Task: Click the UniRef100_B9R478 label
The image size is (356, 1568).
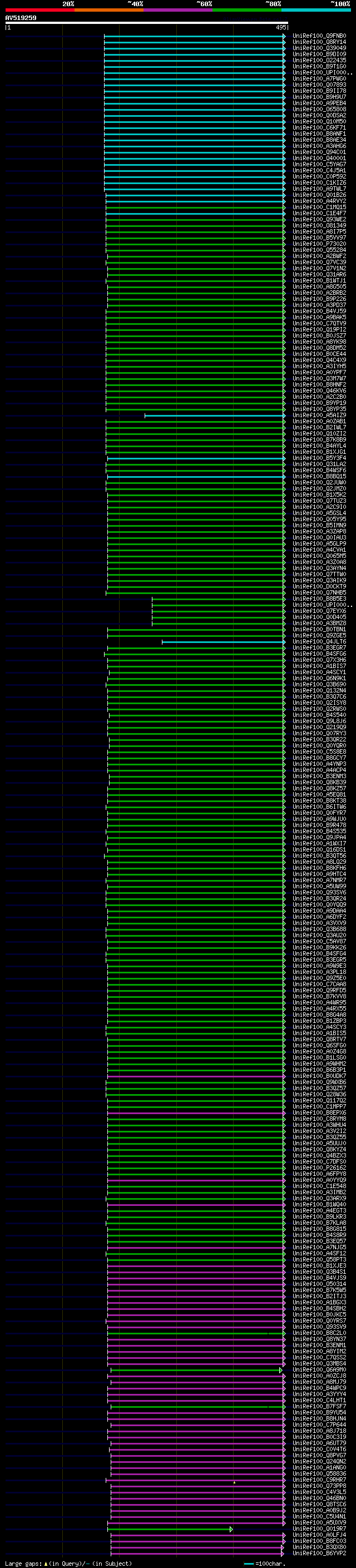Action: click(319, 825)
